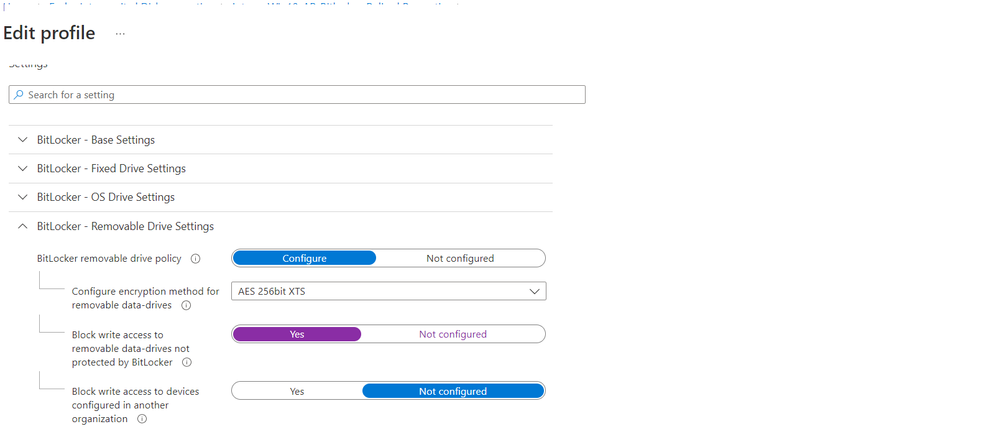Set BitLocker removable drive policy to Not configured
Screen dimensions: 999x429
[460, 258]
